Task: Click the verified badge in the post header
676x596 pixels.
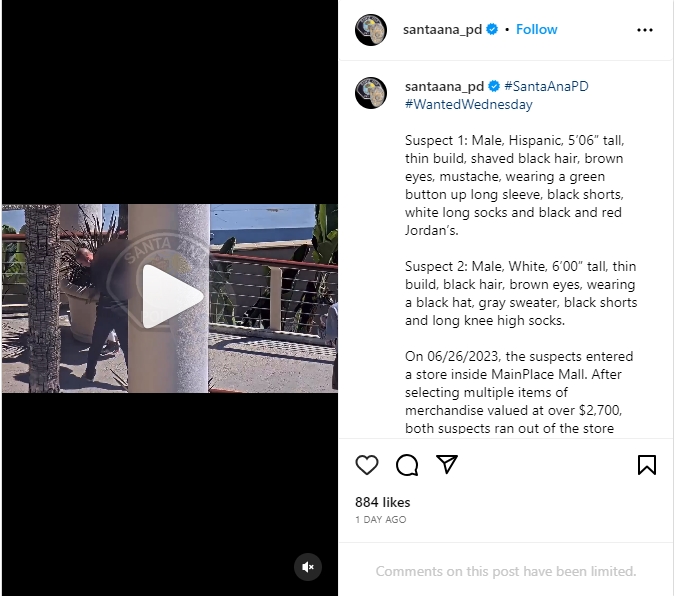Action: click(x=492, y=29)
